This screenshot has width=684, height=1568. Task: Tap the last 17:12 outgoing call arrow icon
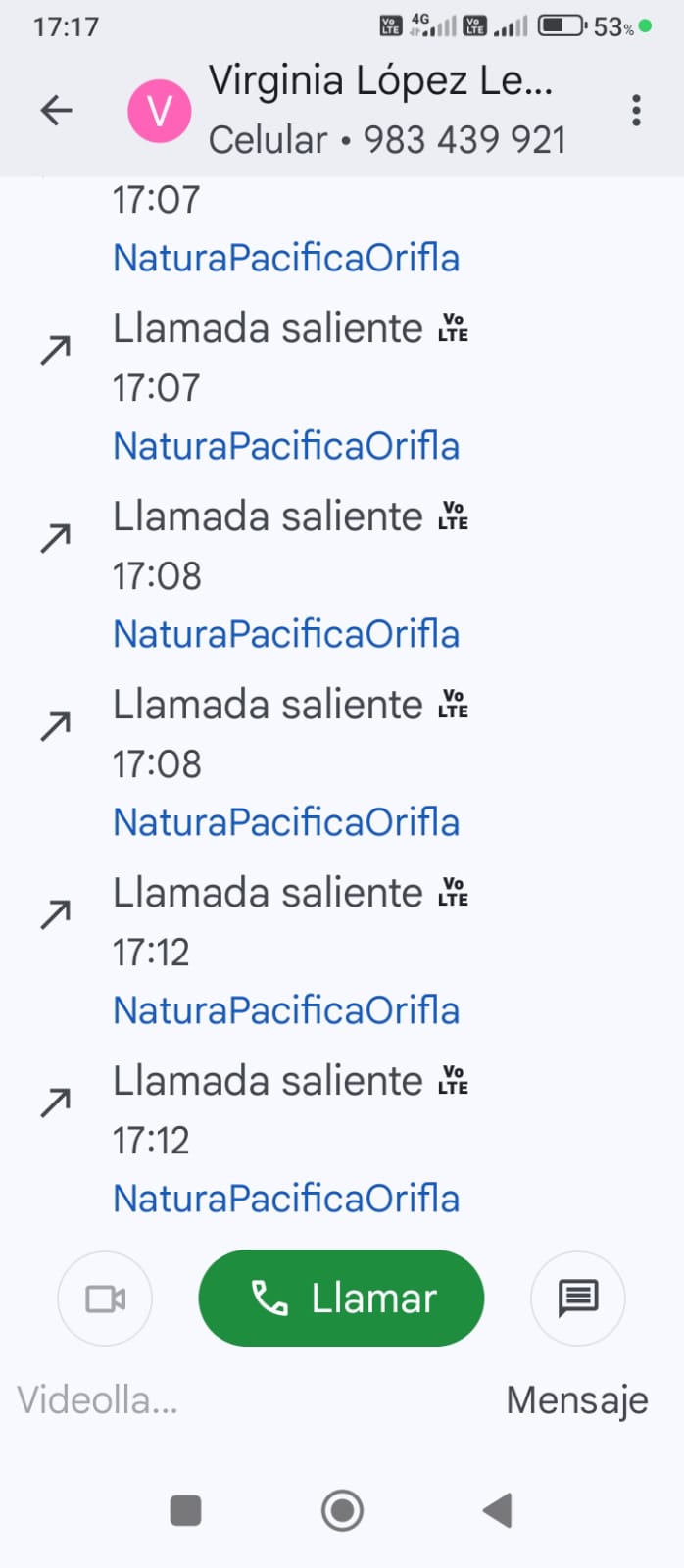coord(56,1102)
